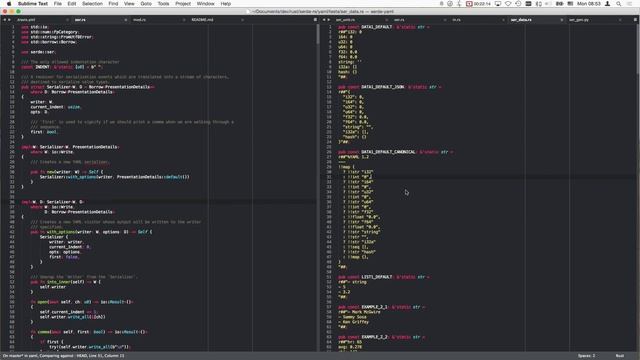The height and width of the screenshot is (360, 640).
Task: Open the Project menu
Action: (x=183, y=4)
